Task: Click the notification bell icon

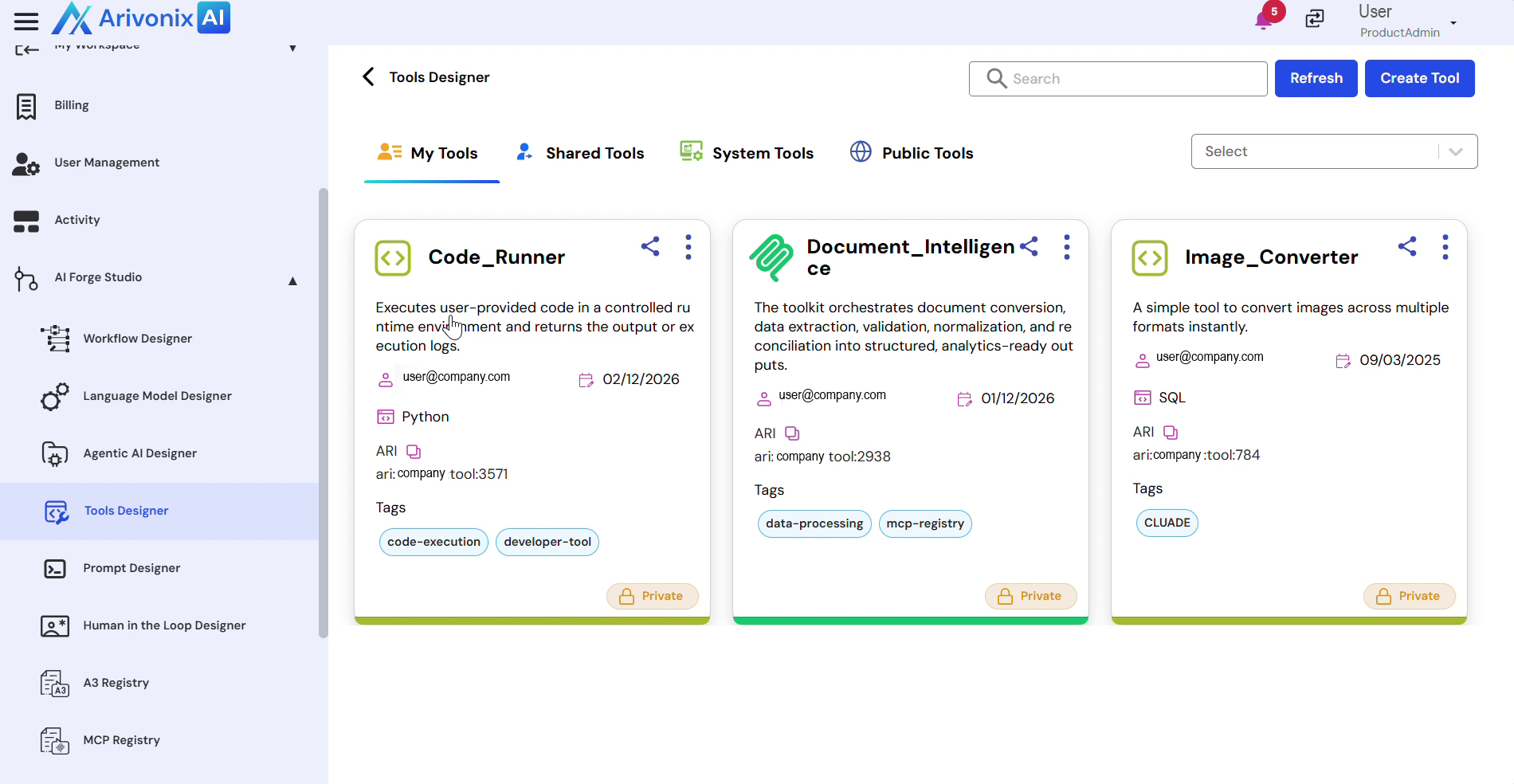Action: click(1263, 20)
